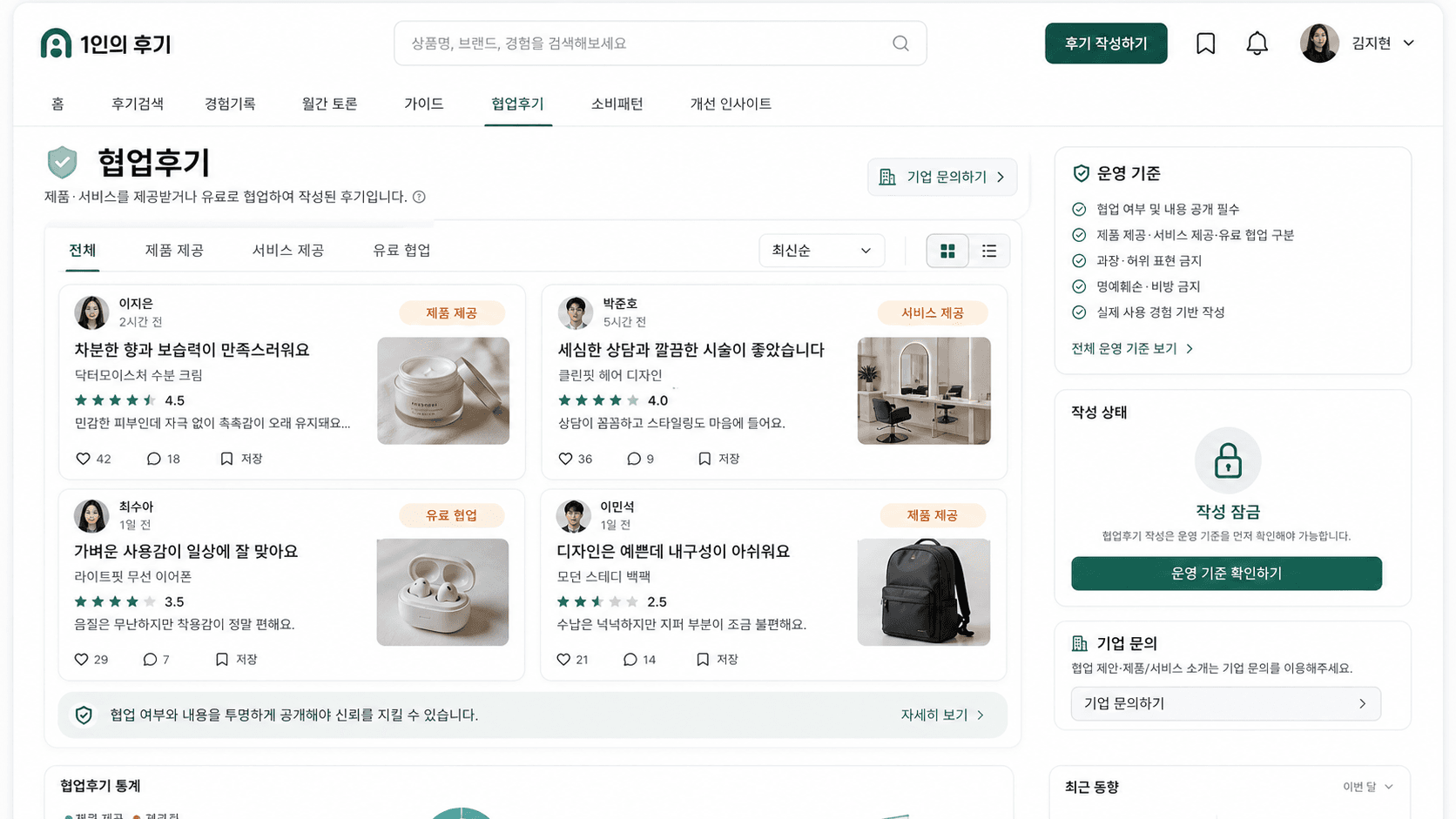The width and height of the screenshot is (1456, 819).
Task: Open review '디자인은 예쁜데 내구성이 아쉬워요'
Action: (x=673, y=552)
